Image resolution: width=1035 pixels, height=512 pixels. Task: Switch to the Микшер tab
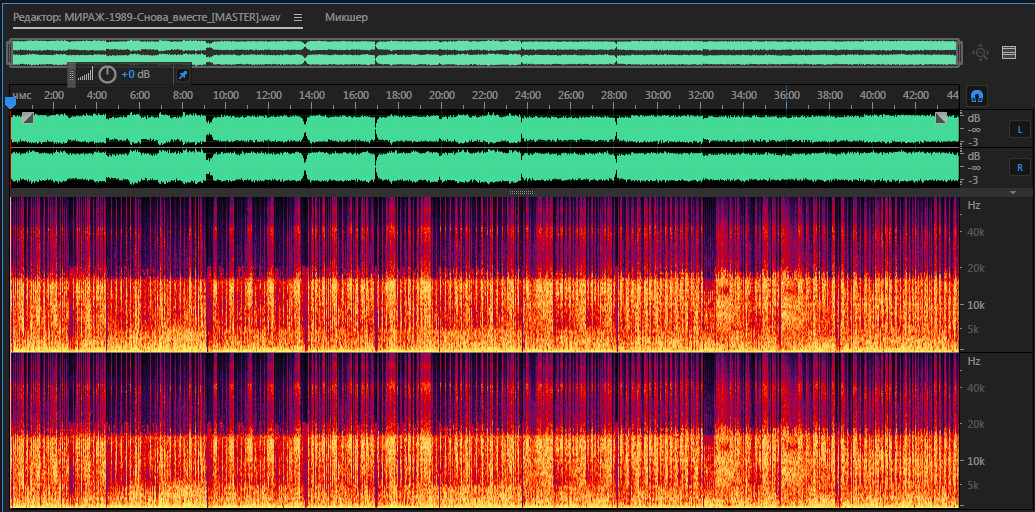pyautogui.click(x=346, y=18)
